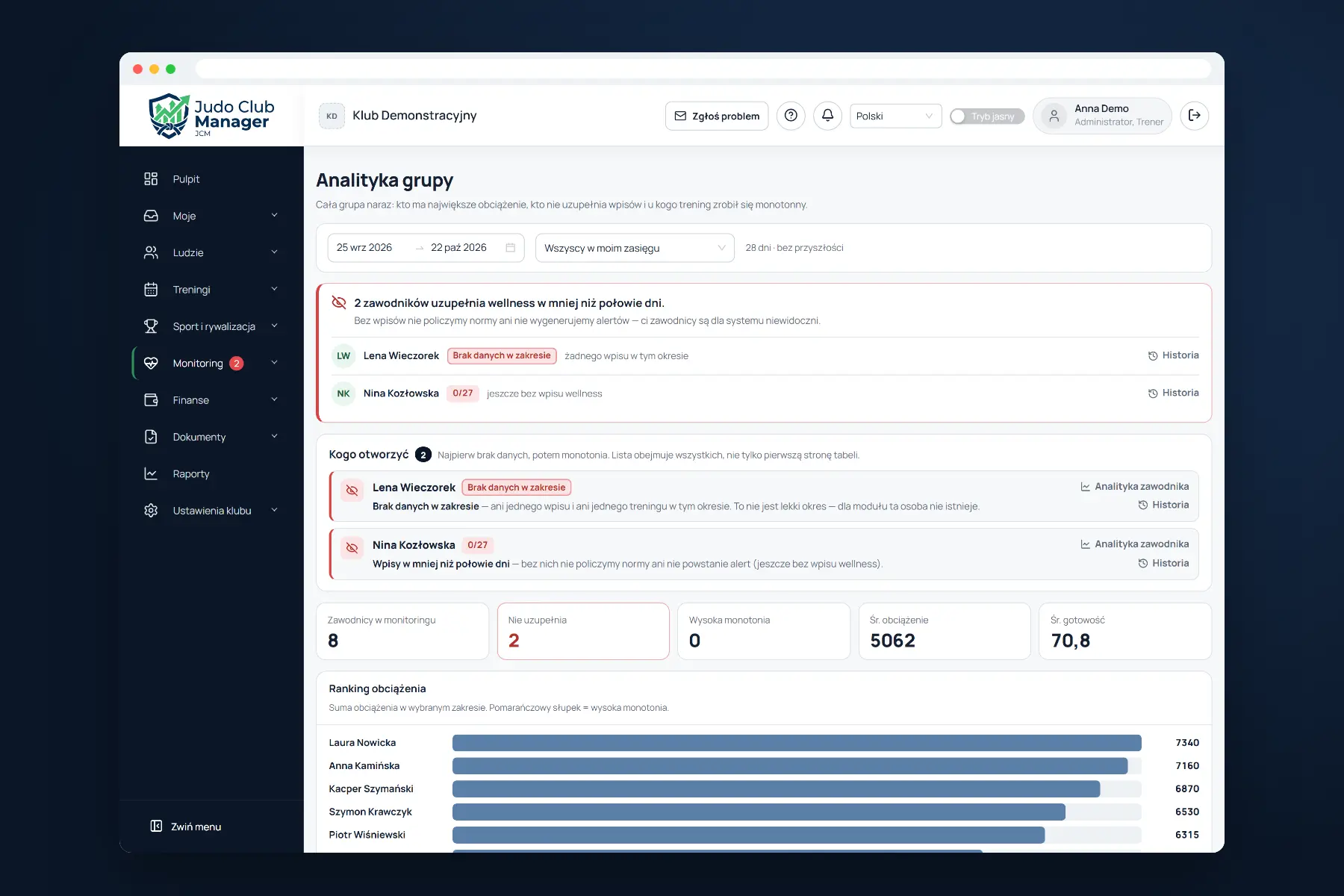The image size is (1344, 896).
Task: Expand the Finanse menu chevron
Action: click(x=274, y=400)
